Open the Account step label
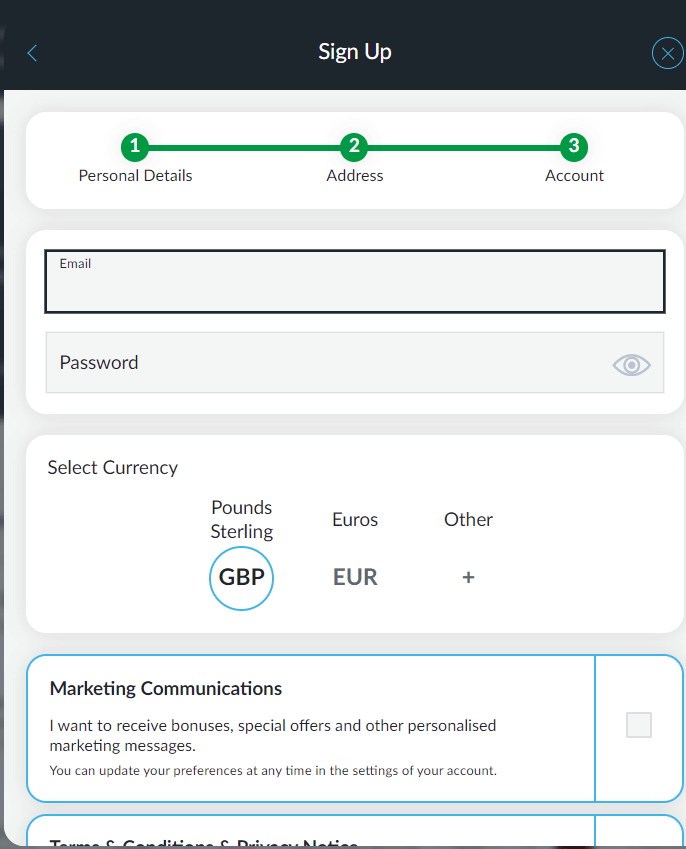 (x=574, y=176)
